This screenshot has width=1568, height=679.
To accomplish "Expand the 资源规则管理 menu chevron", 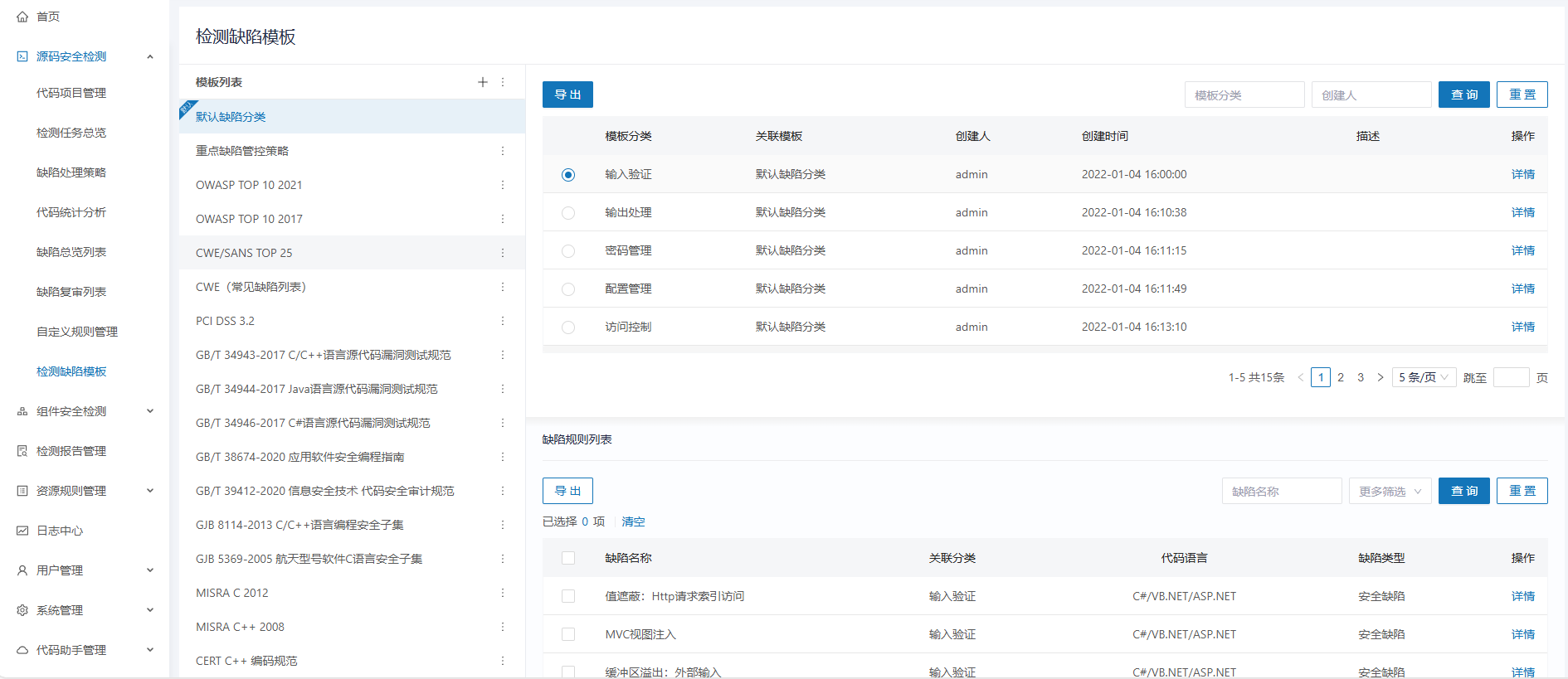I will pos(150,491).
